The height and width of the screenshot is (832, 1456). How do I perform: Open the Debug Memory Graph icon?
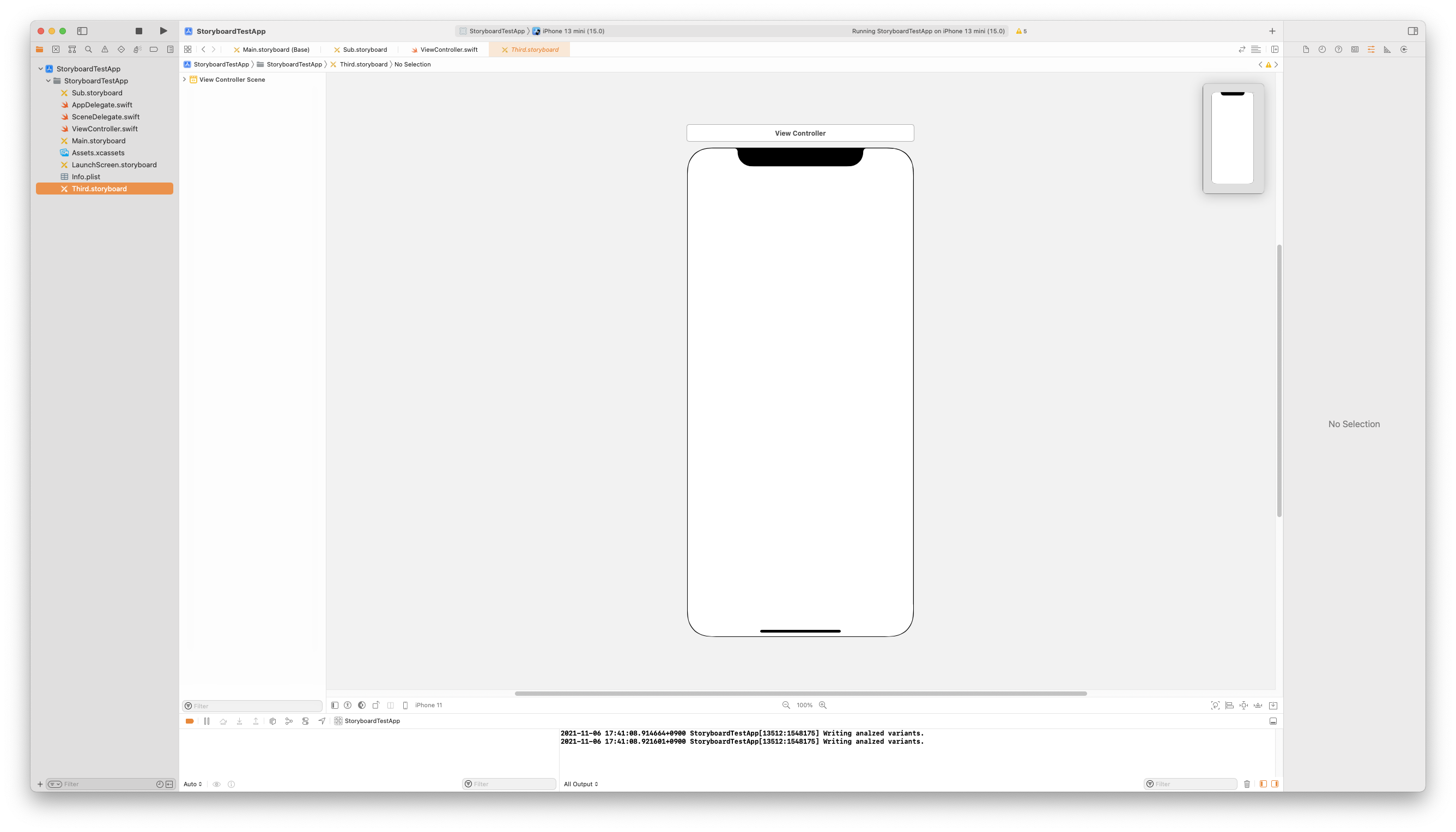(289, 721)
